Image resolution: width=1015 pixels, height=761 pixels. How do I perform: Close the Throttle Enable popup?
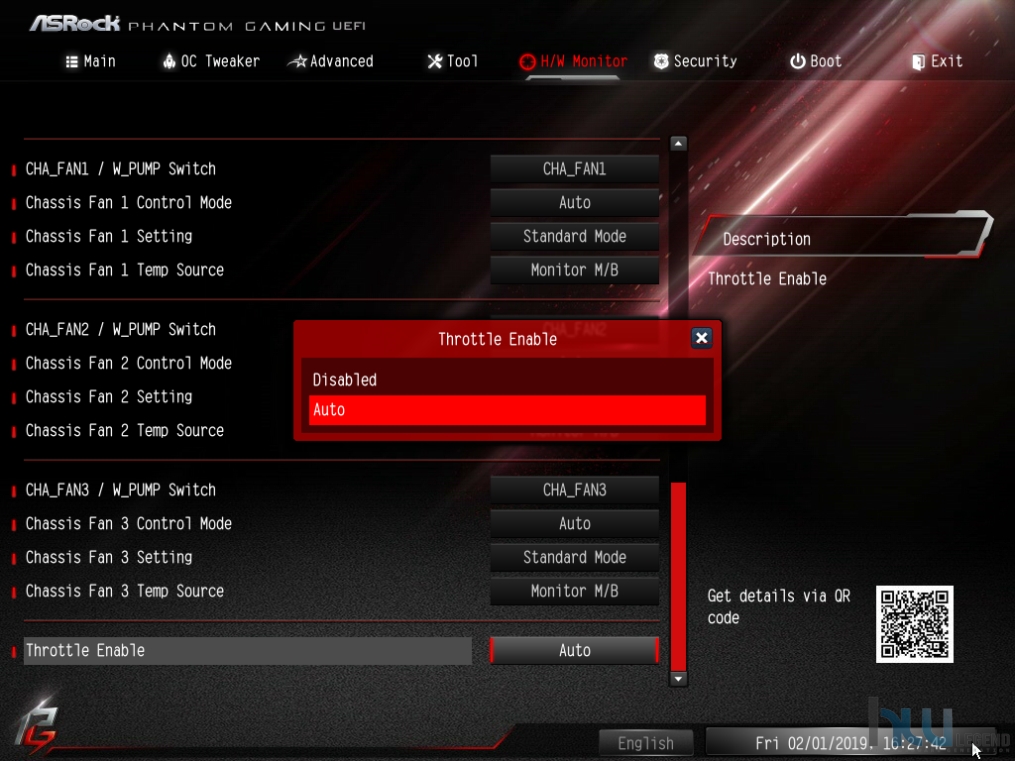point(701,338)
